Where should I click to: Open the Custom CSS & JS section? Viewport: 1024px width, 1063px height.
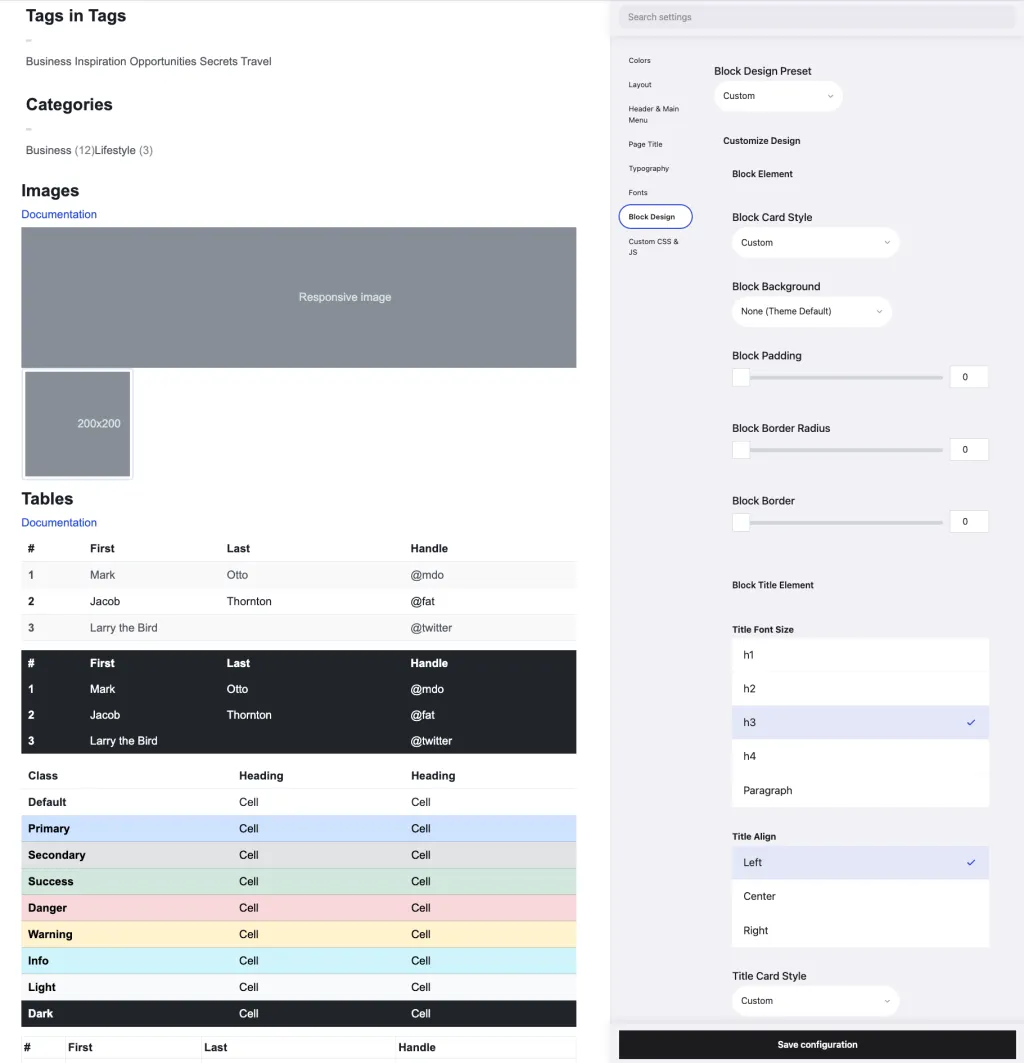pyautogui.click(x=652, y=246)
